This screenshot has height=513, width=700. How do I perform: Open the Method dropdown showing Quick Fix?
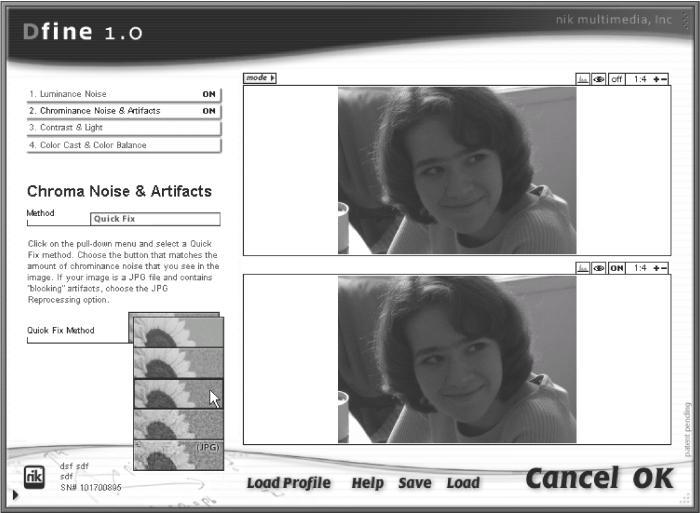click(x=155, y=219)
